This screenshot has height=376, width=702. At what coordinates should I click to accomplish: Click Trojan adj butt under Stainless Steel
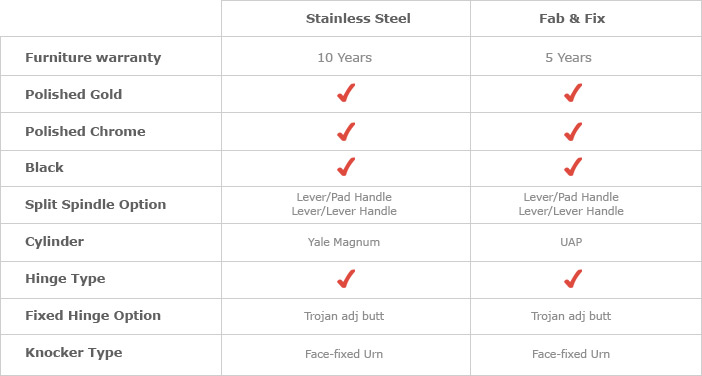point(344,316)
